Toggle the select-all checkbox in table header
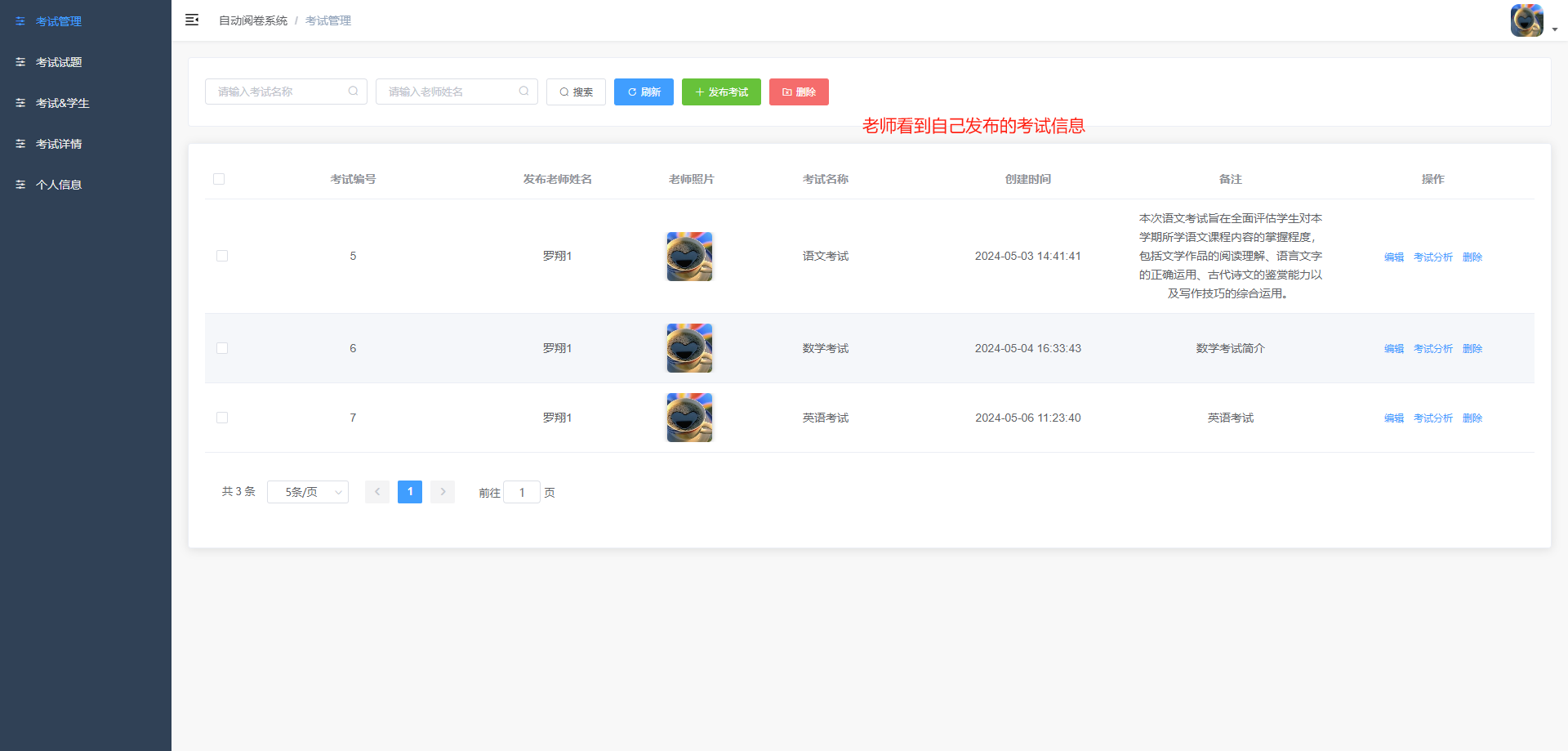The height and width of the screenshot is (751, 1568). pyautogui.click(x=219, y=178)
